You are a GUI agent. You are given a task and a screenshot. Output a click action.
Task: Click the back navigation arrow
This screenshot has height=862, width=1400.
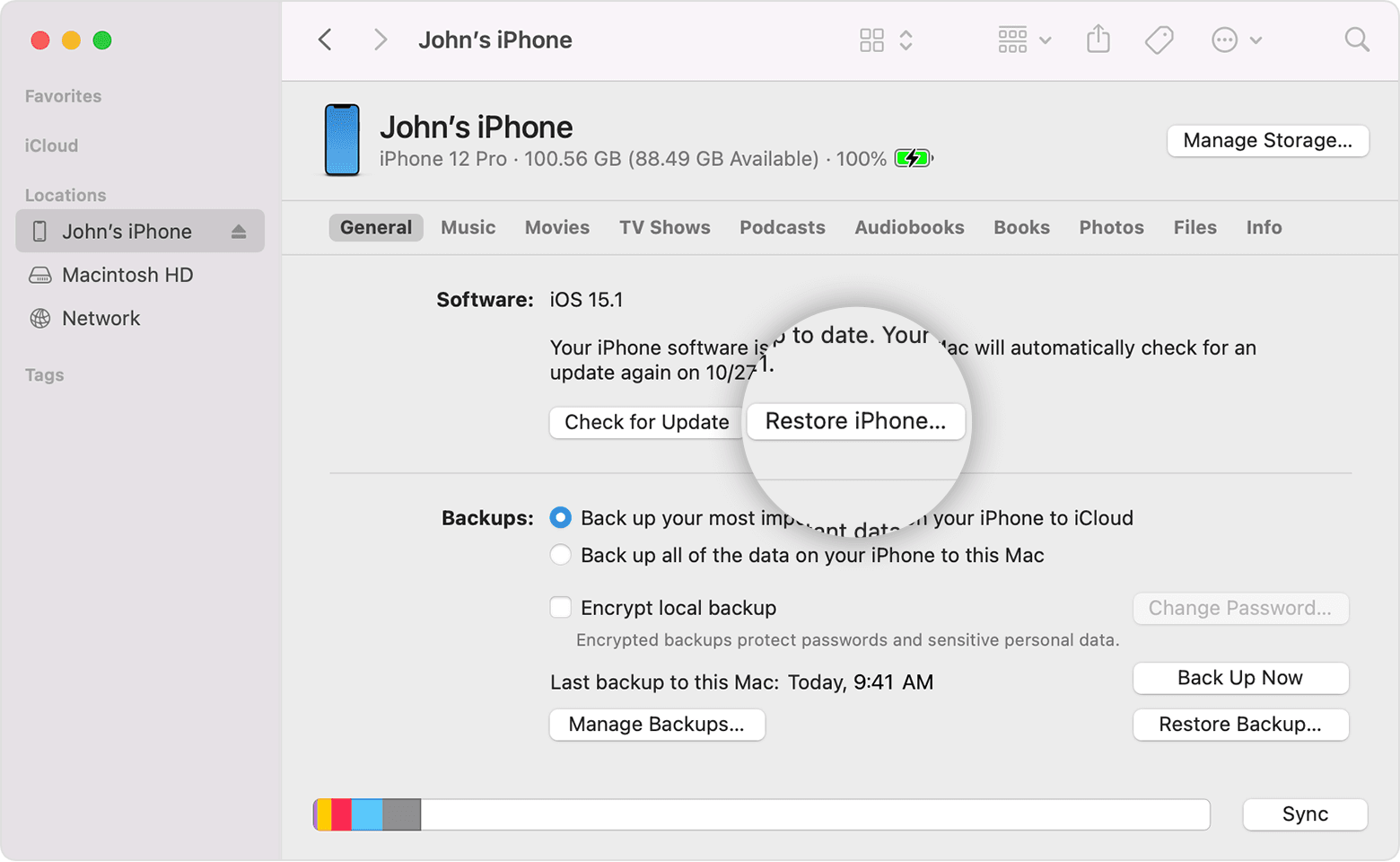pyautogui.click(x=324, y=40)
